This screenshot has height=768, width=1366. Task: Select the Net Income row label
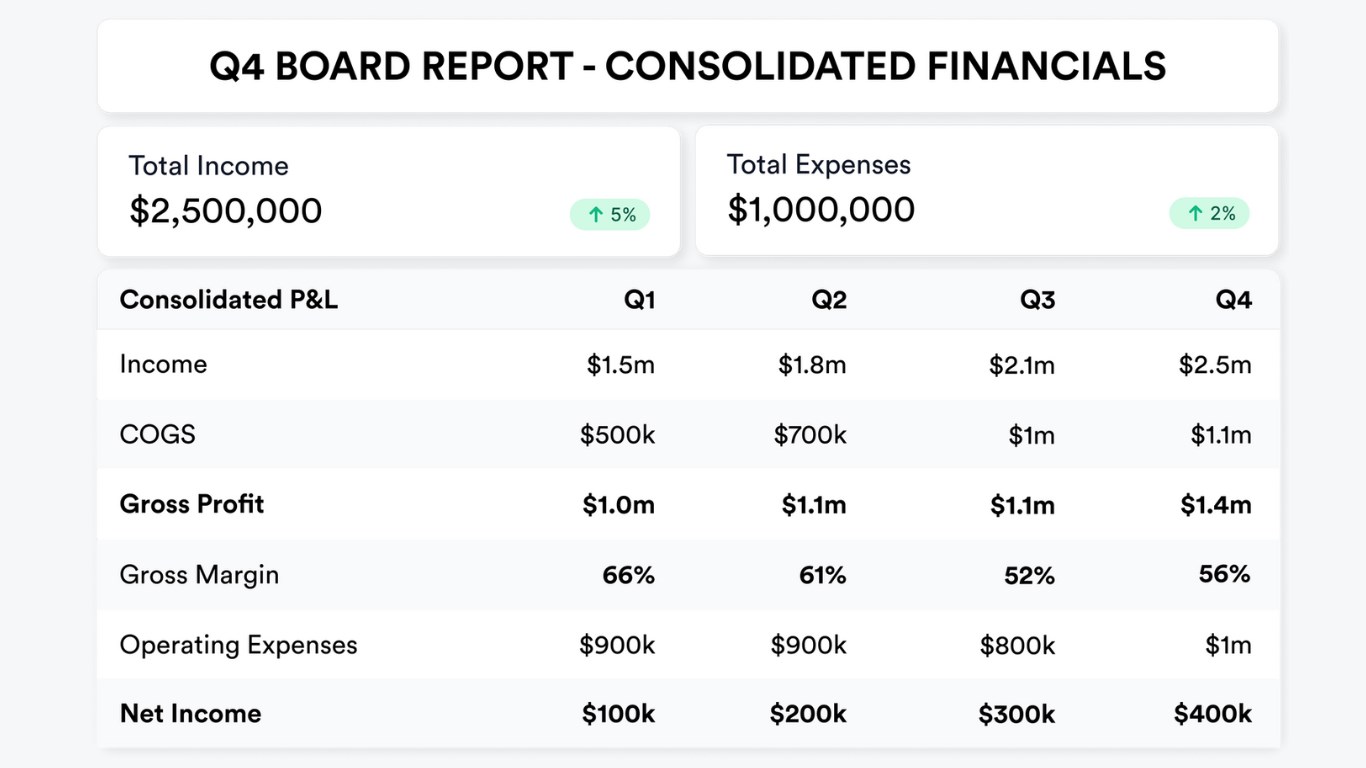pyautogui.click(x=190, y=714)
